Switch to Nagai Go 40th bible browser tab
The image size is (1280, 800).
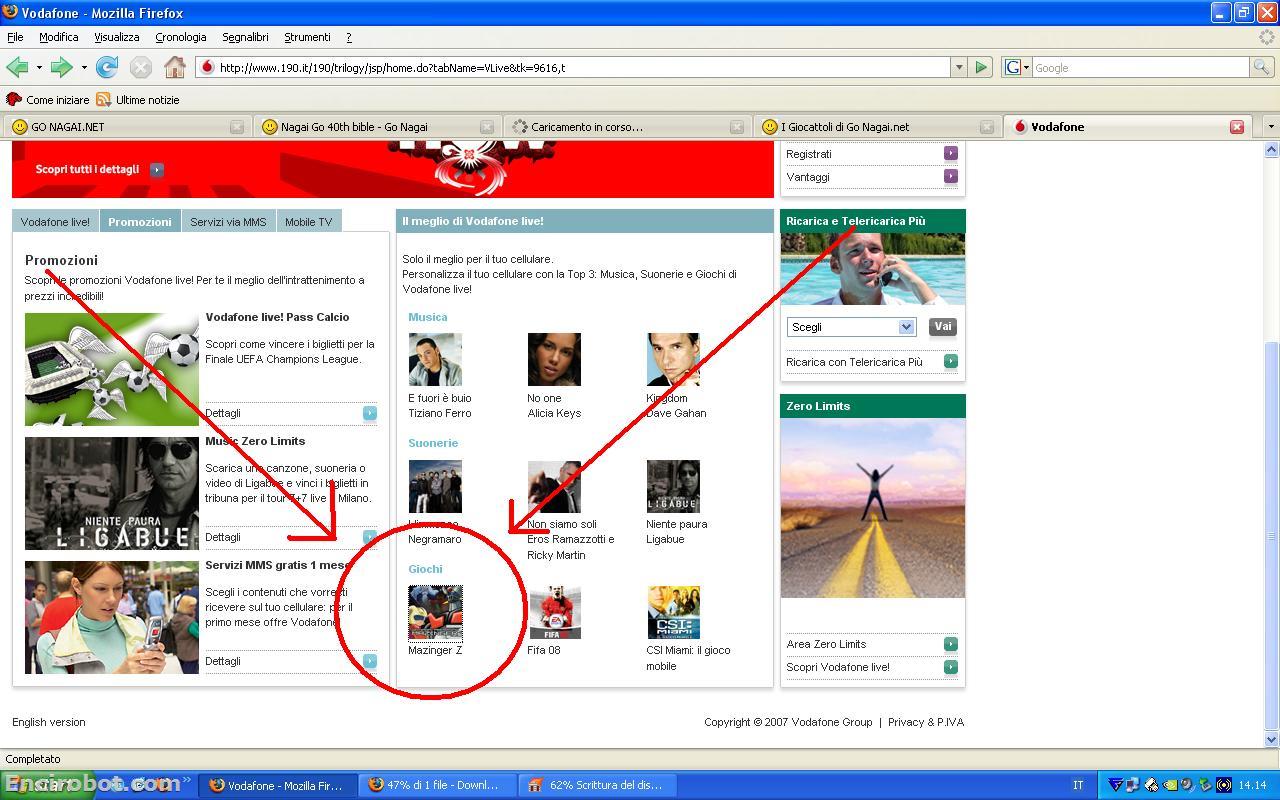coord(376,127)
